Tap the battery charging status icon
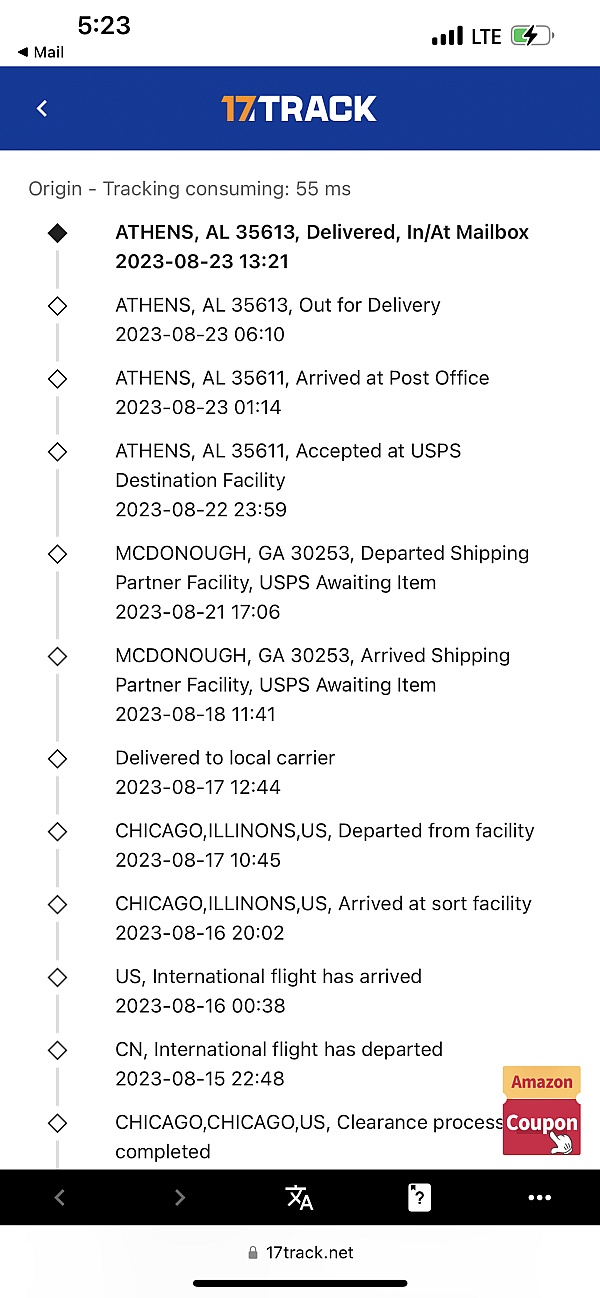This screenshot has width=600, height=1298. click(x=528, y=37)
